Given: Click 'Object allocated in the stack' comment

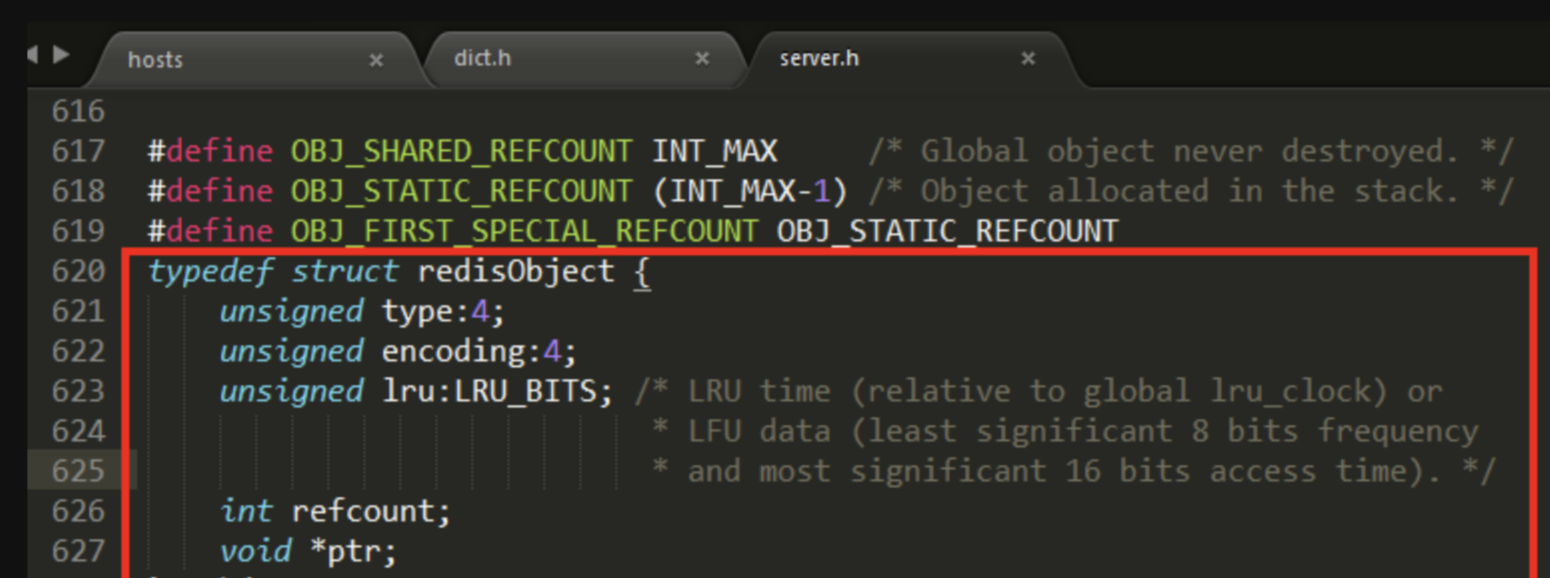Looking at the screenshot, I should point(1190,191).
